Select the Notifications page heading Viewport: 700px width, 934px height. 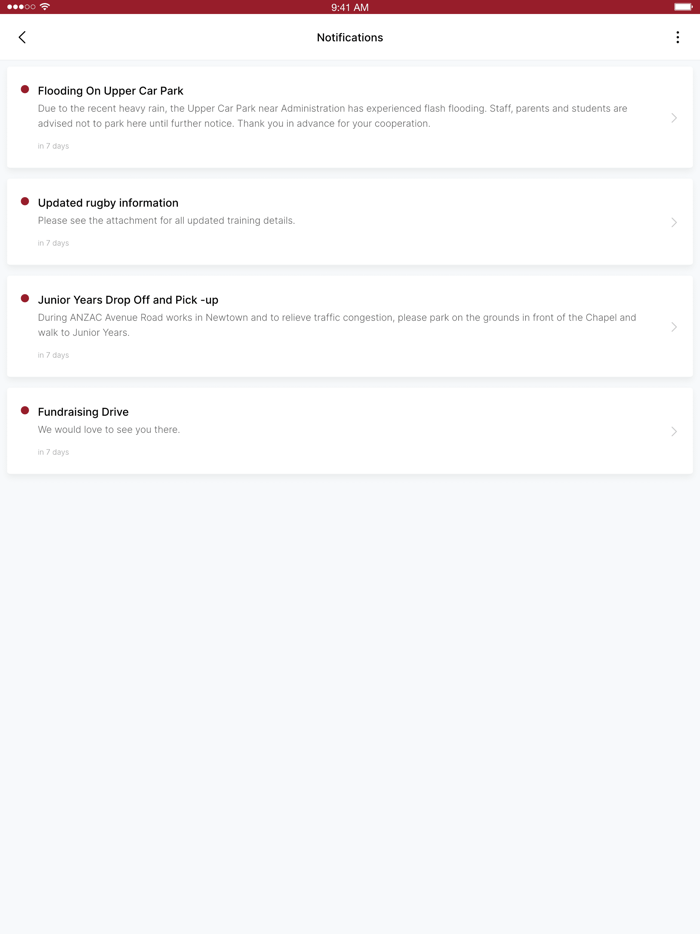(350, 38)
